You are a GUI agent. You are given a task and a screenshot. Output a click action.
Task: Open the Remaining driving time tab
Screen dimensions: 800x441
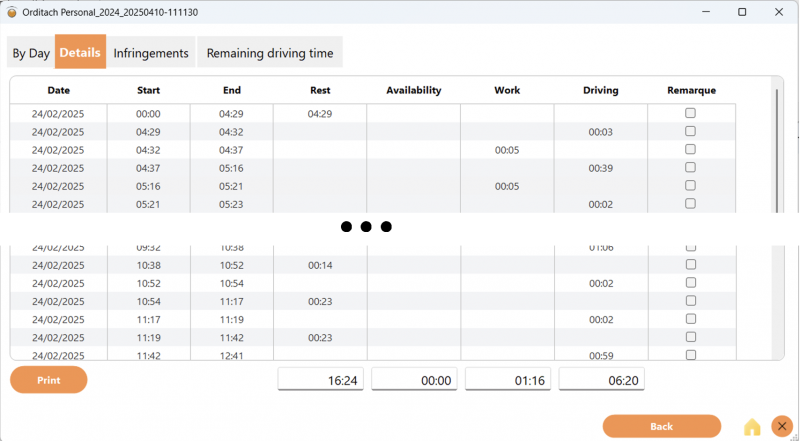click(x=270, y=53)
